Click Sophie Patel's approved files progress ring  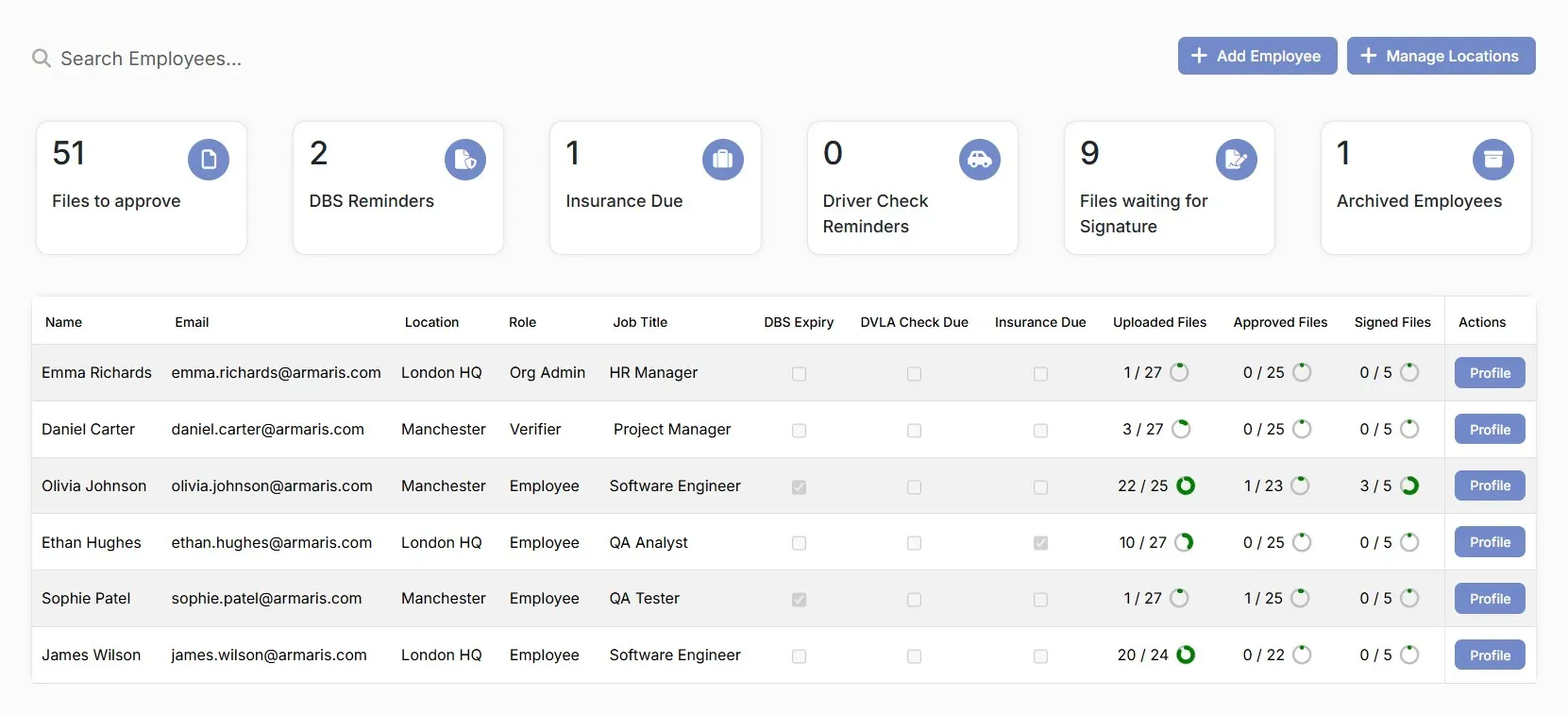click(x=1300, y=598)
